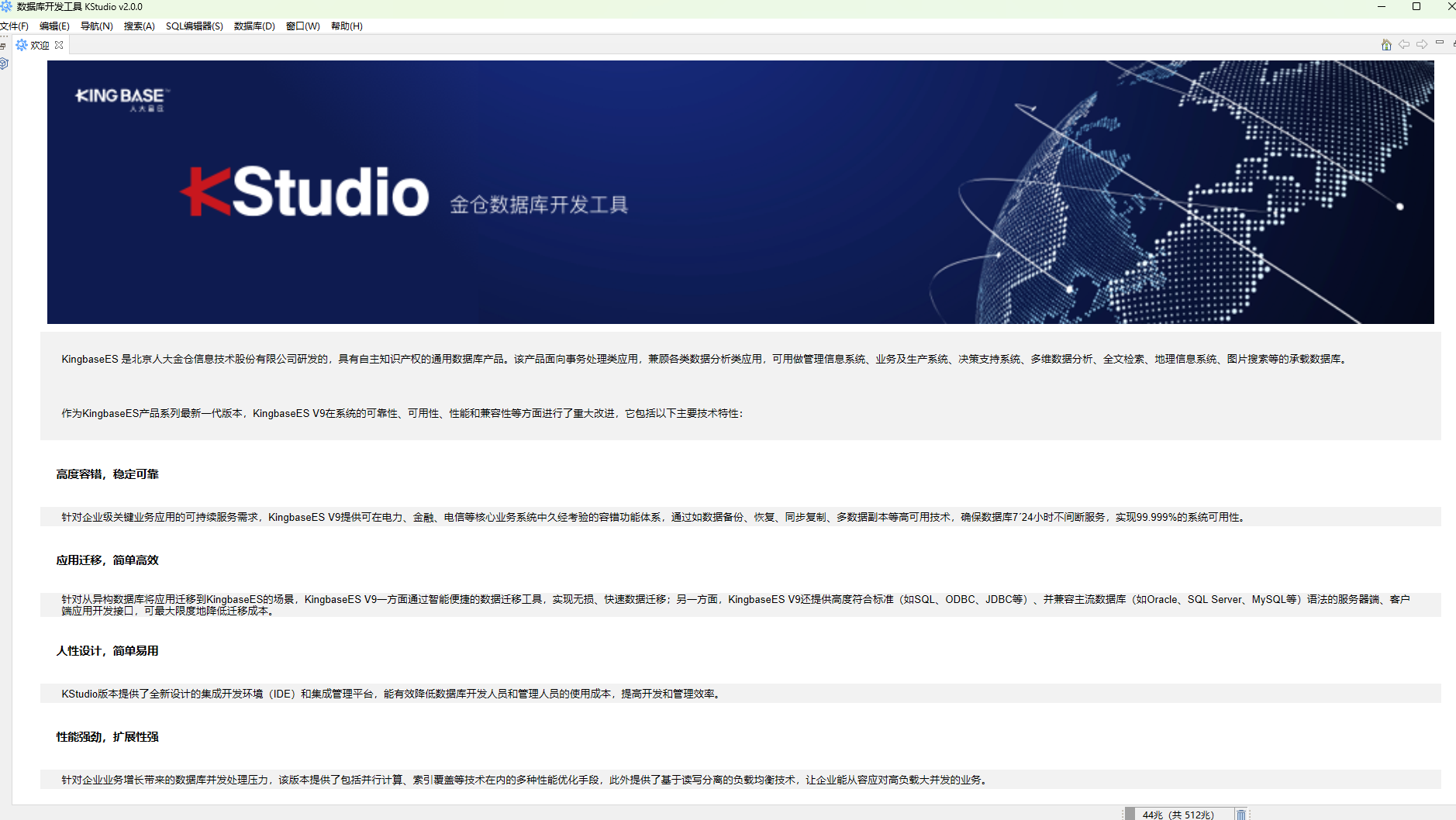Click paragraph starting 针对企业业务增长
This screenshot has width=1456, height=820.
coord(526,780)
